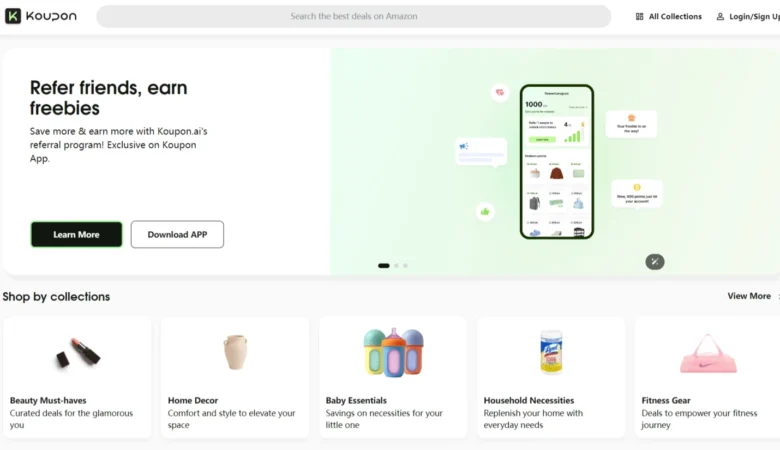Open the Login/Sign Up link
The width and height of the screenshot is (780, 450).
coord(748,16)
